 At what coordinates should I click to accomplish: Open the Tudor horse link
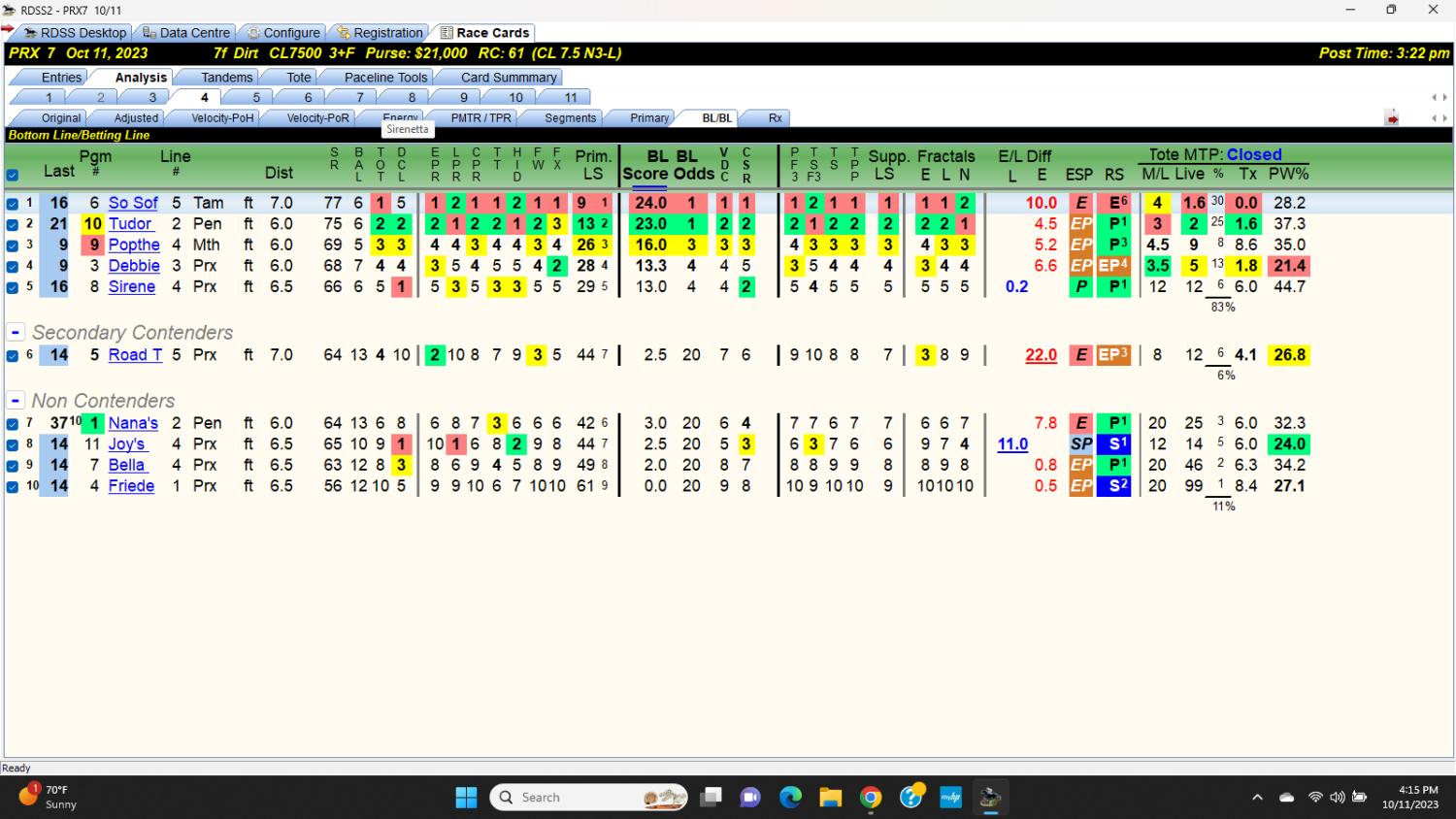pyautogui.click(x=130, y=224)
